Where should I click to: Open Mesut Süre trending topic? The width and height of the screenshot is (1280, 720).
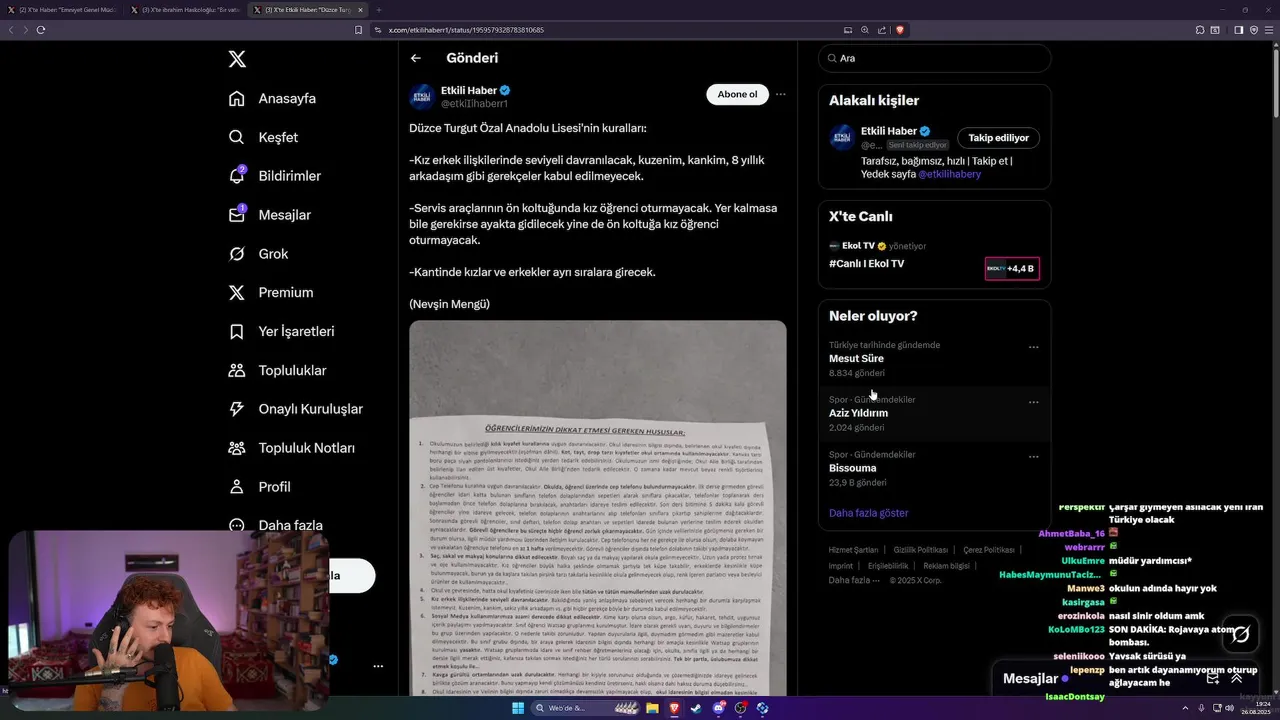[x=856, y=358]
